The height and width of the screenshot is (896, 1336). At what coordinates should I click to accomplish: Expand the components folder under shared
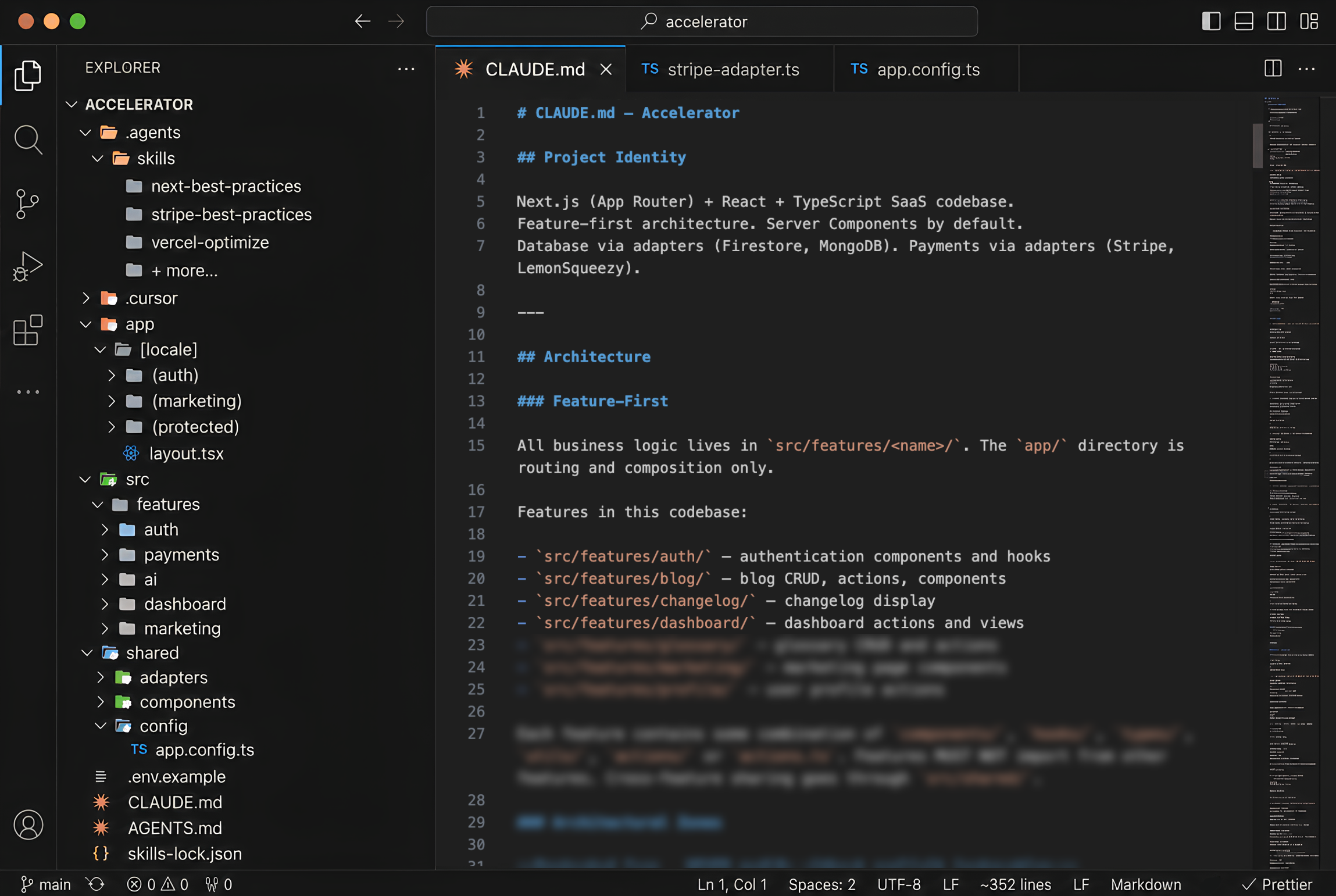click(x=100, y=702)
